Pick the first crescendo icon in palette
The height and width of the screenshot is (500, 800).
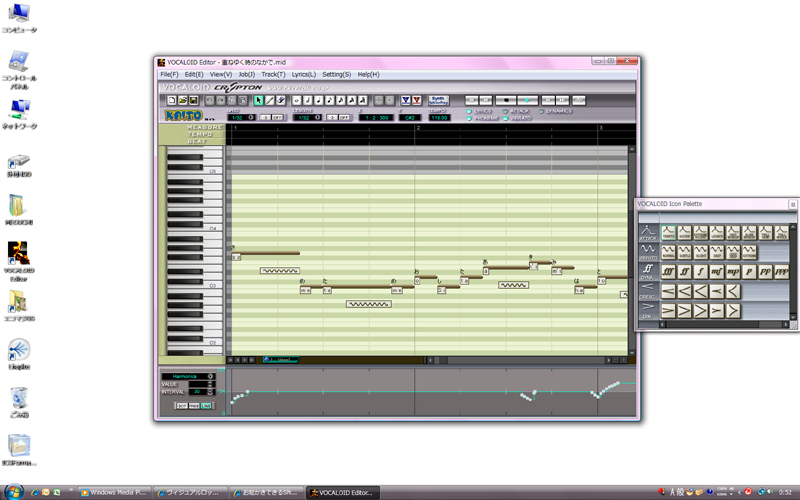[x=668, y=291]
